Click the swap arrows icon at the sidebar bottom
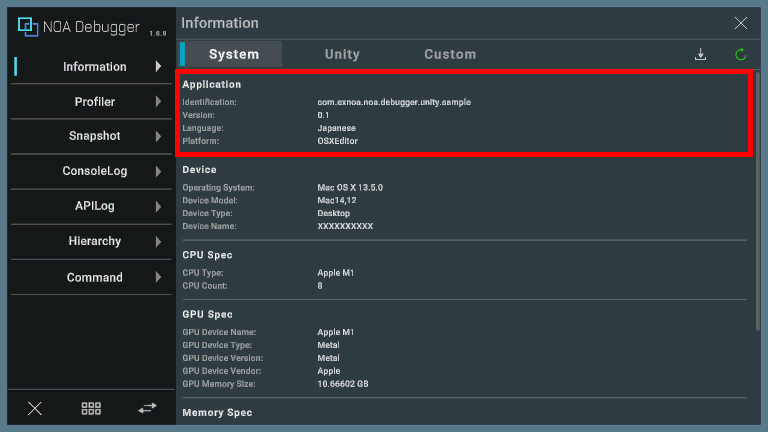 [147, 408]
